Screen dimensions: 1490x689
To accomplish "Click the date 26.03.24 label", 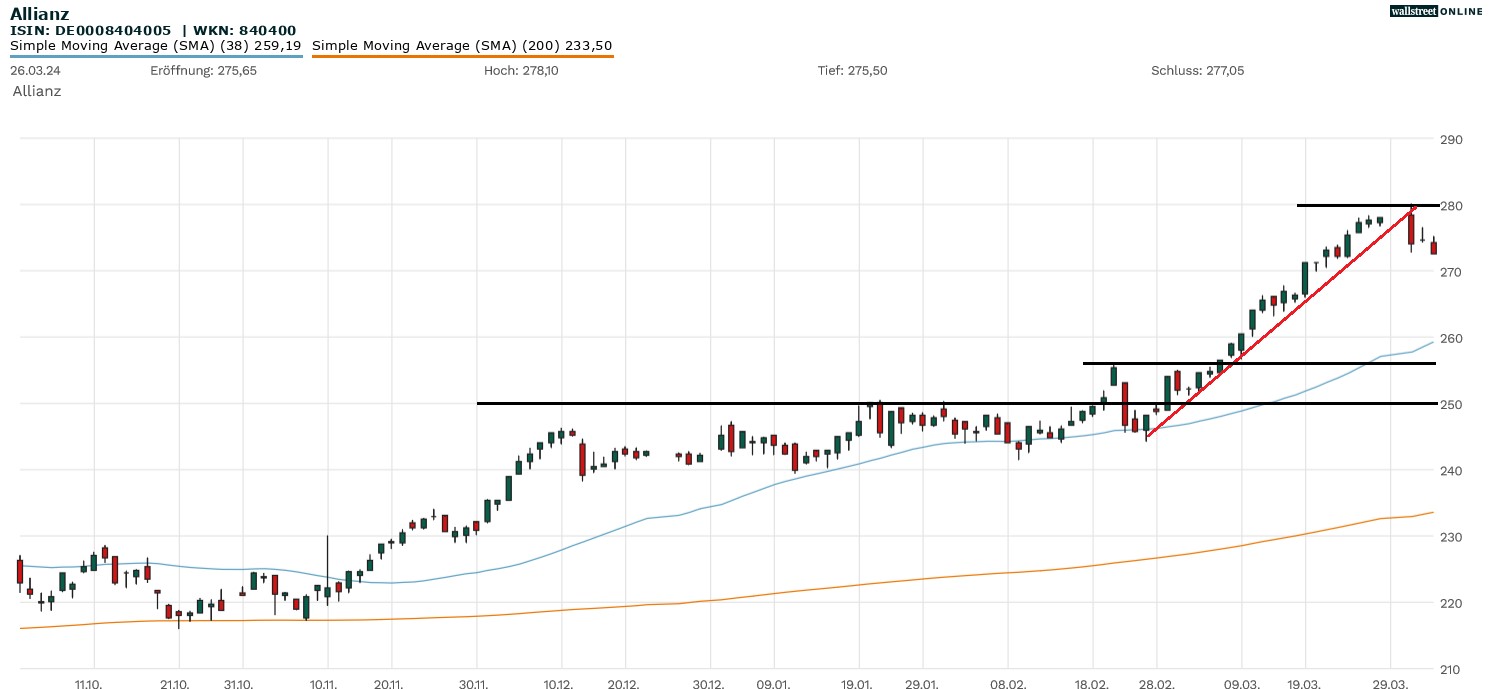I will (34, 71).
